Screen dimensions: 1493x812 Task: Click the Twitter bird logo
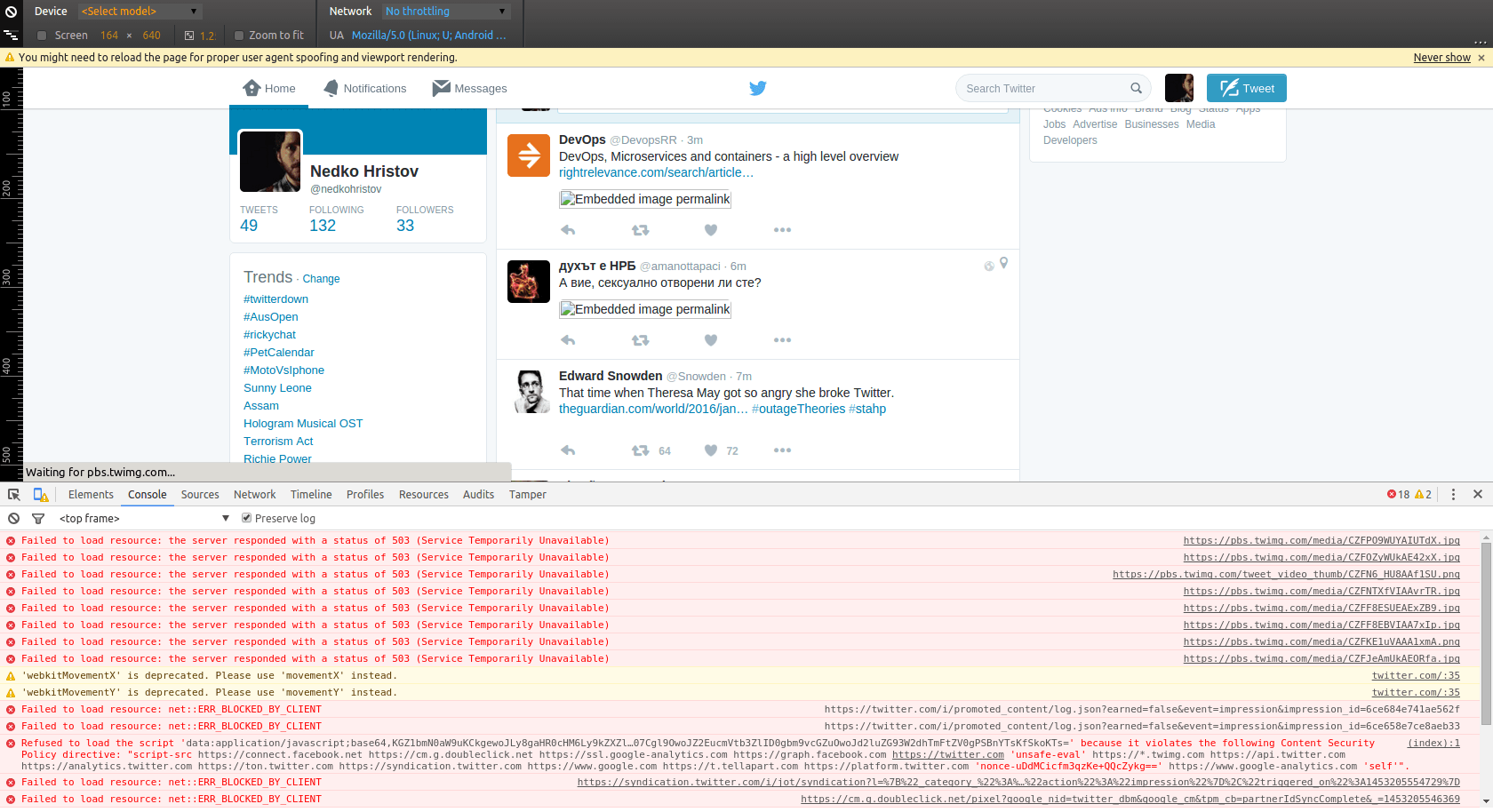coord(758,88)
